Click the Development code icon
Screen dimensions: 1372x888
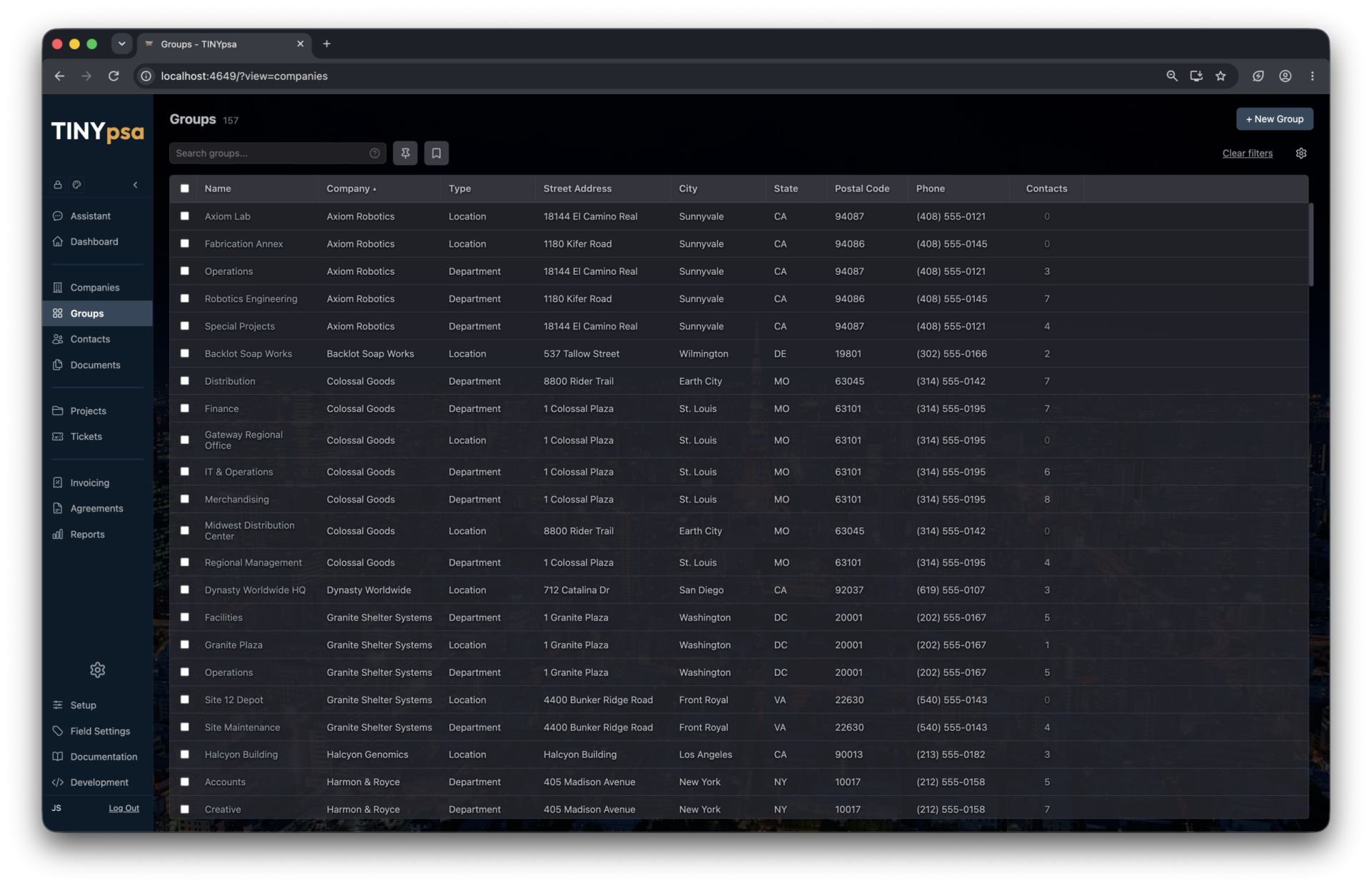[x=58, y=782]
